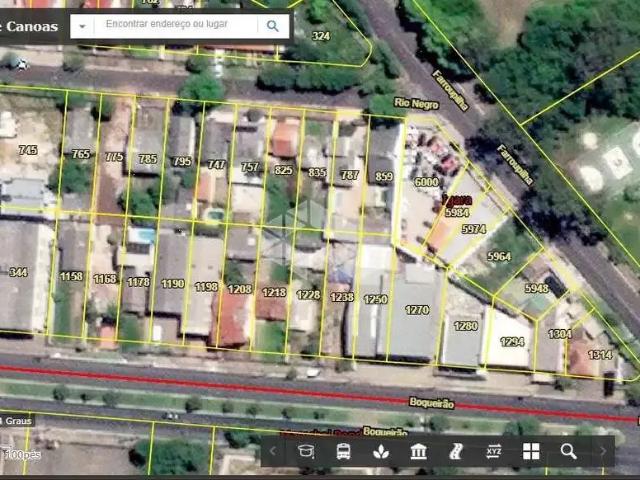Click the 'Graus' coordinate units label
Image resolution: width=640 pixels, height=480 pixels.
click(18, 421)
